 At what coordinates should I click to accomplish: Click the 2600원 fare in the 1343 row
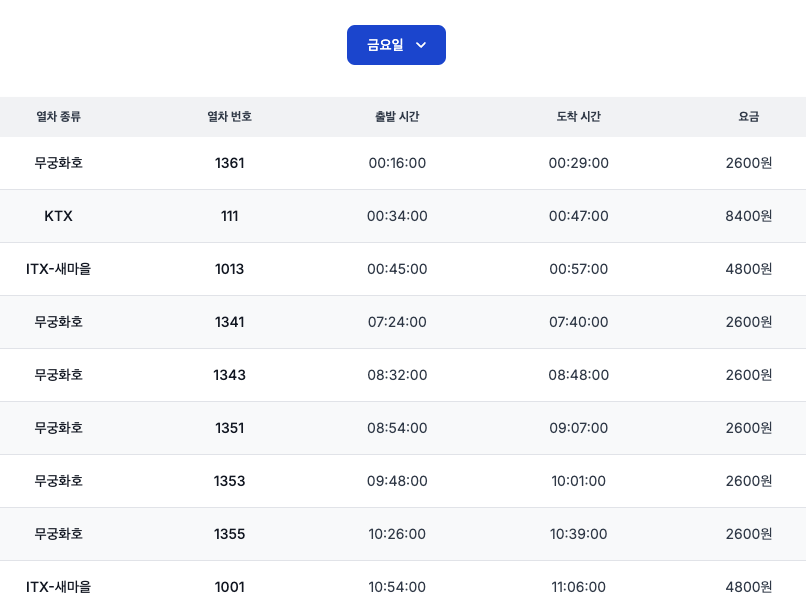pos(749,375)
